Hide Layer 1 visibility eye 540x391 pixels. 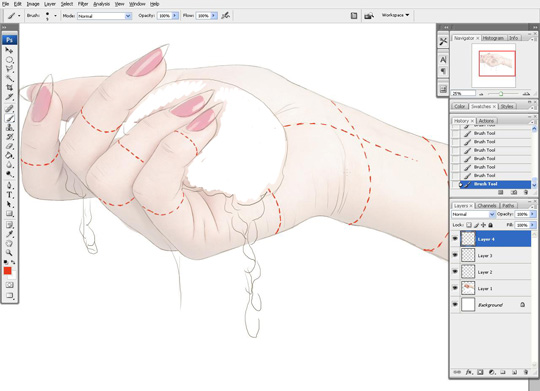click(x=455, y=288)
